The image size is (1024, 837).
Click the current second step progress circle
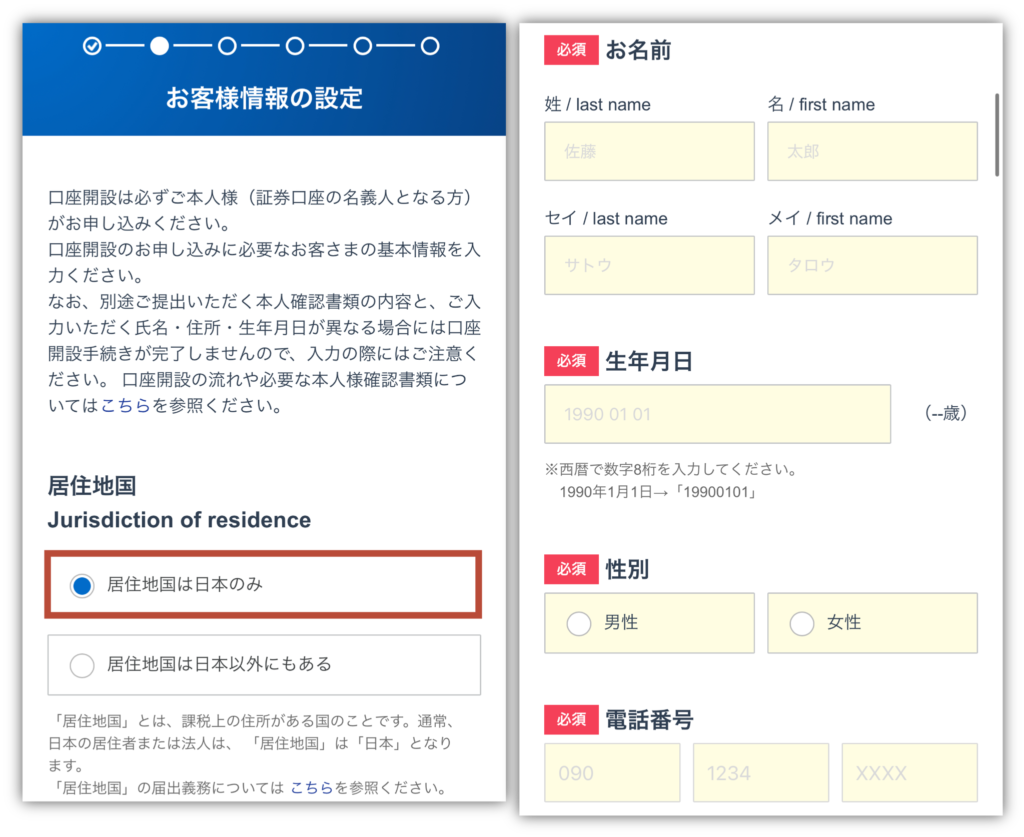(159, 45)
